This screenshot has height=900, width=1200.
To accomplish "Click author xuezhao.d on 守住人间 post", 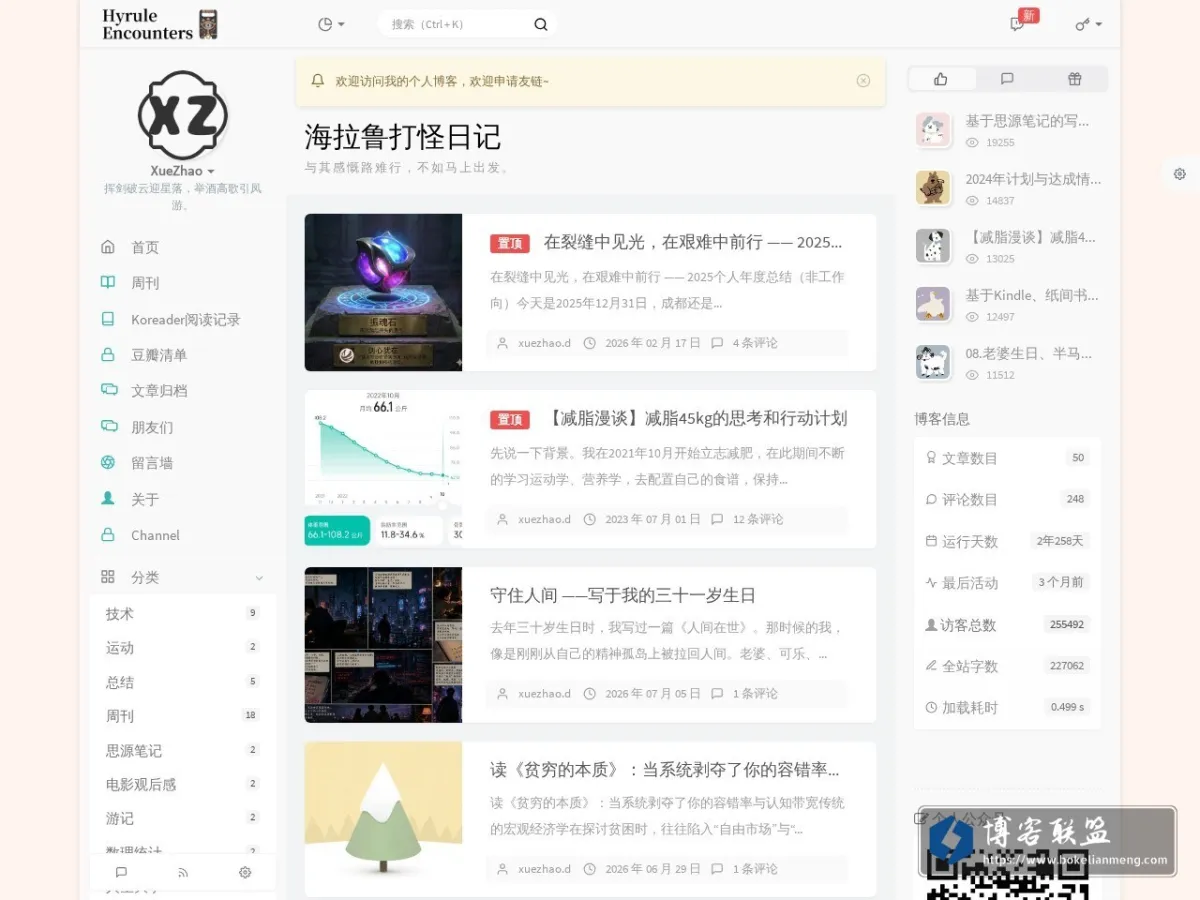I will point(544,694).
